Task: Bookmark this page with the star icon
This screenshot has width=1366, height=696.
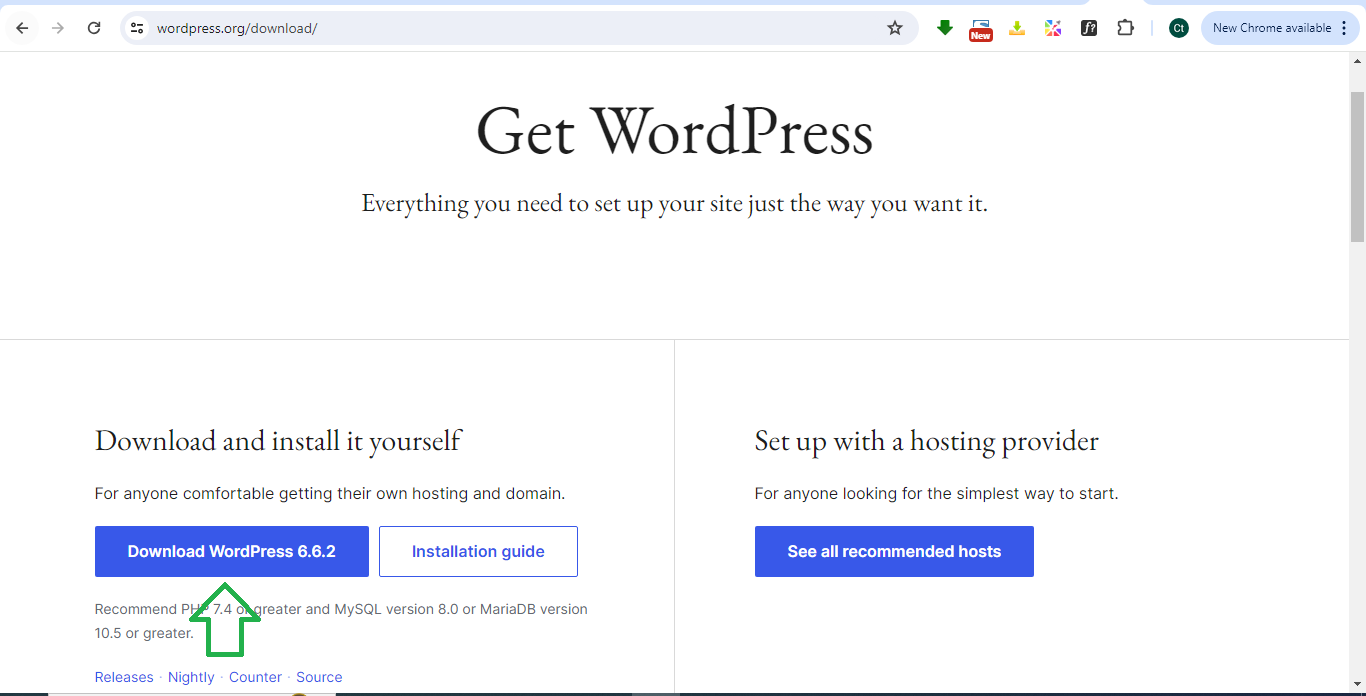Action: tap(895, 28)
